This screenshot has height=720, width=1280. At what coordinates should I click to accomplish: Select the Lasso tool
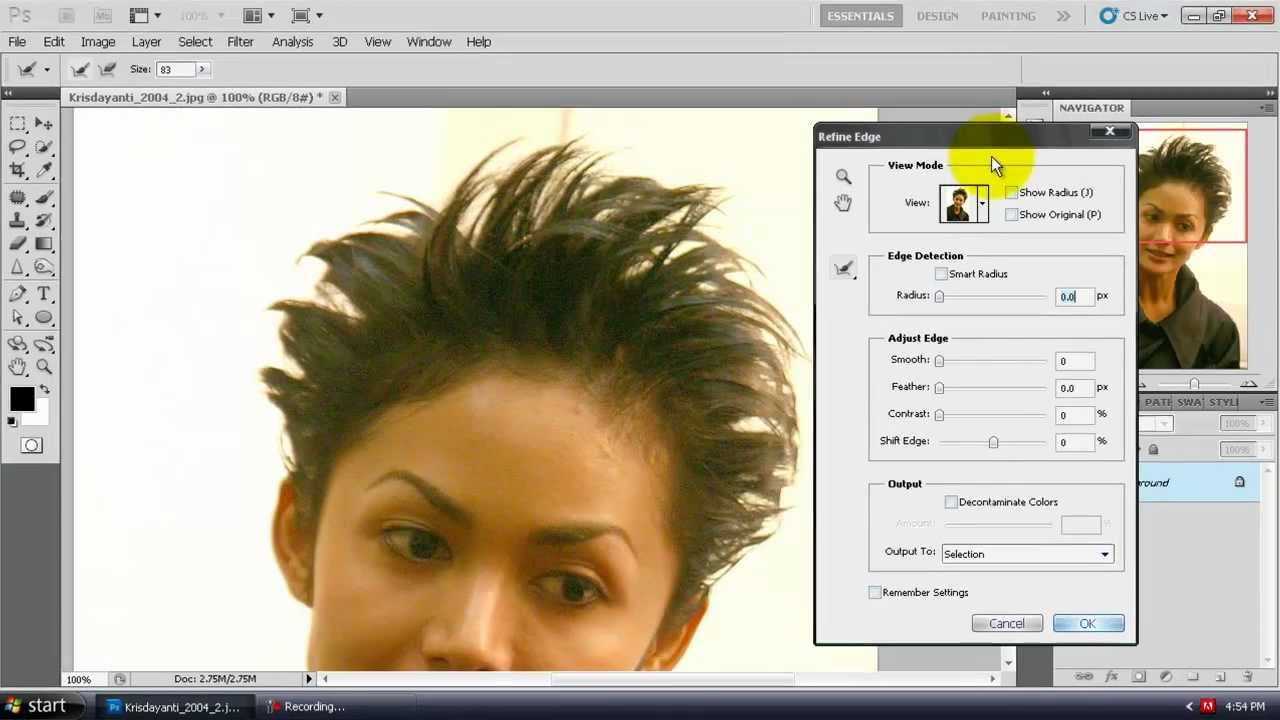coord(18,147)
